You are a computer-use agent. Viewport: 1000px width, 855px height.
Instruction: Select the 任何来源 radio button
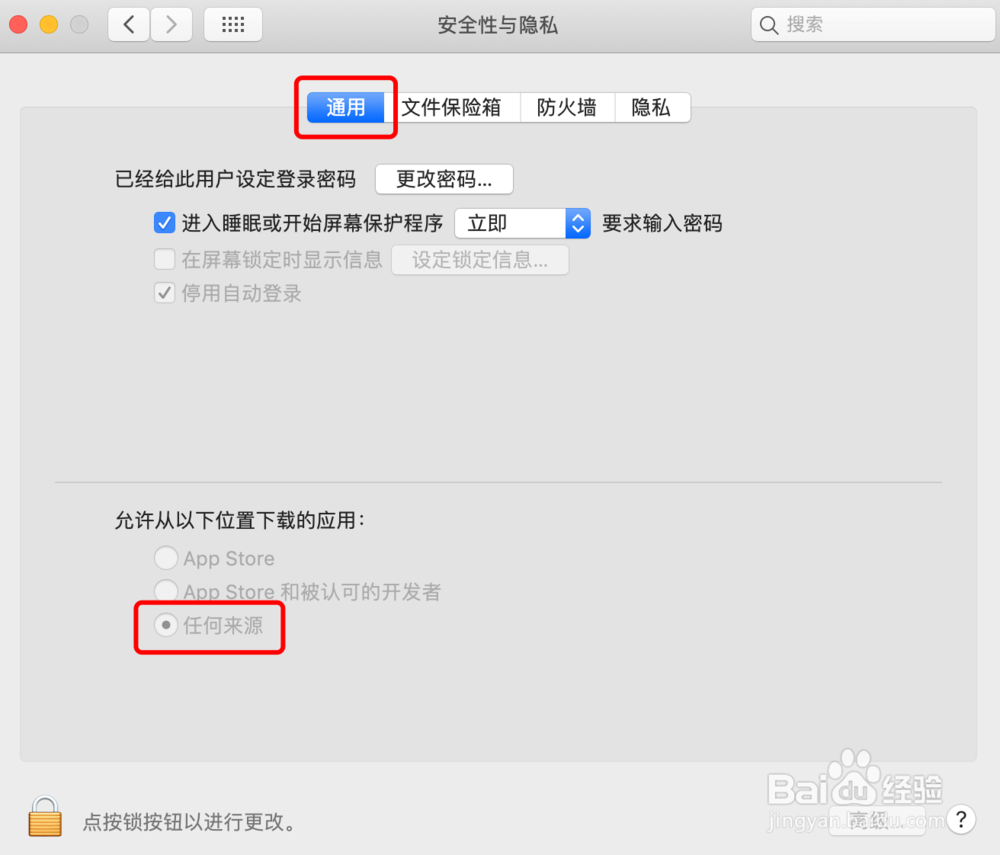point(166,625)
